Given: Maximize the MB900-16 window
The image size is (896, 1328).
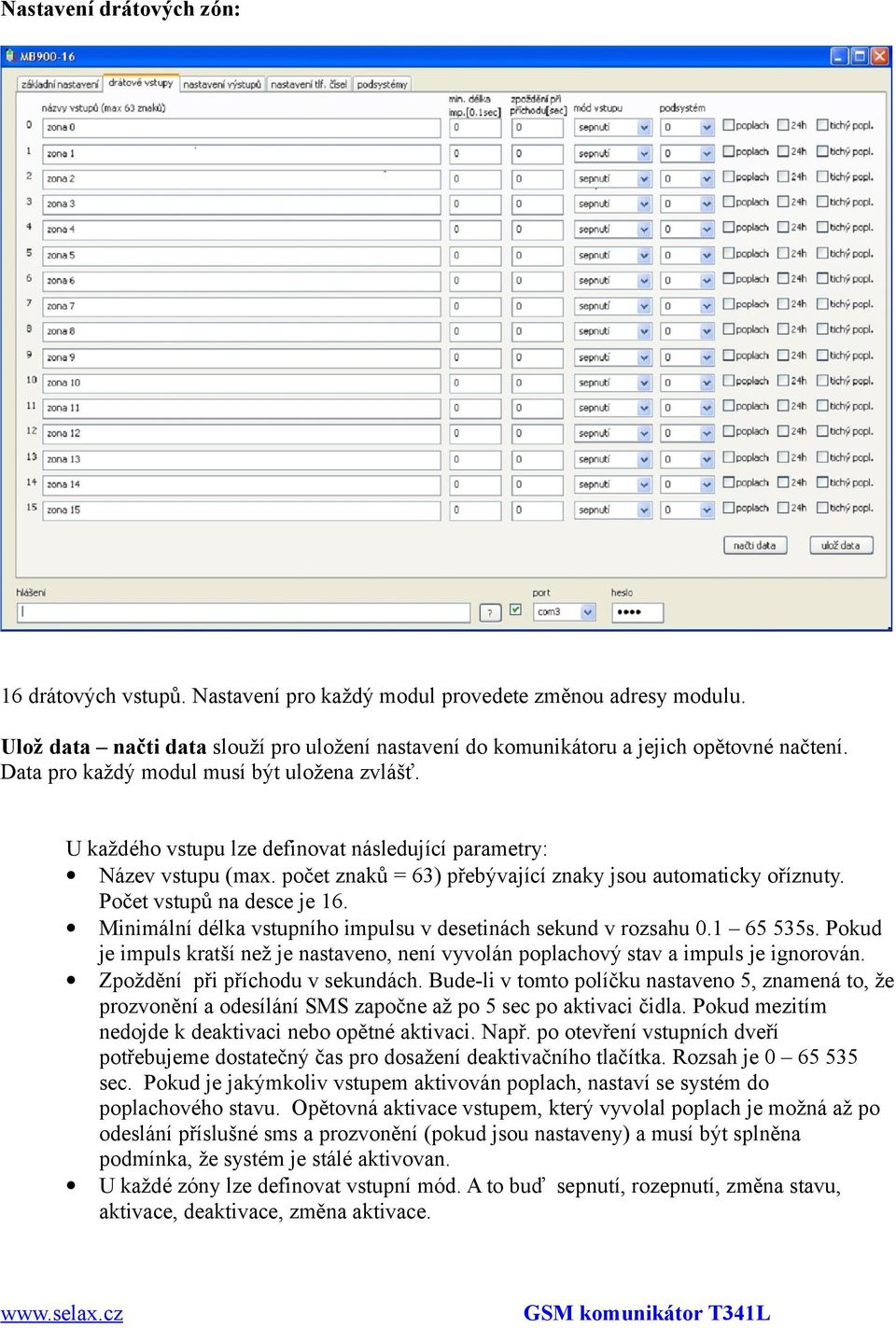Looking at the screenshot, I should pos(860,56).
